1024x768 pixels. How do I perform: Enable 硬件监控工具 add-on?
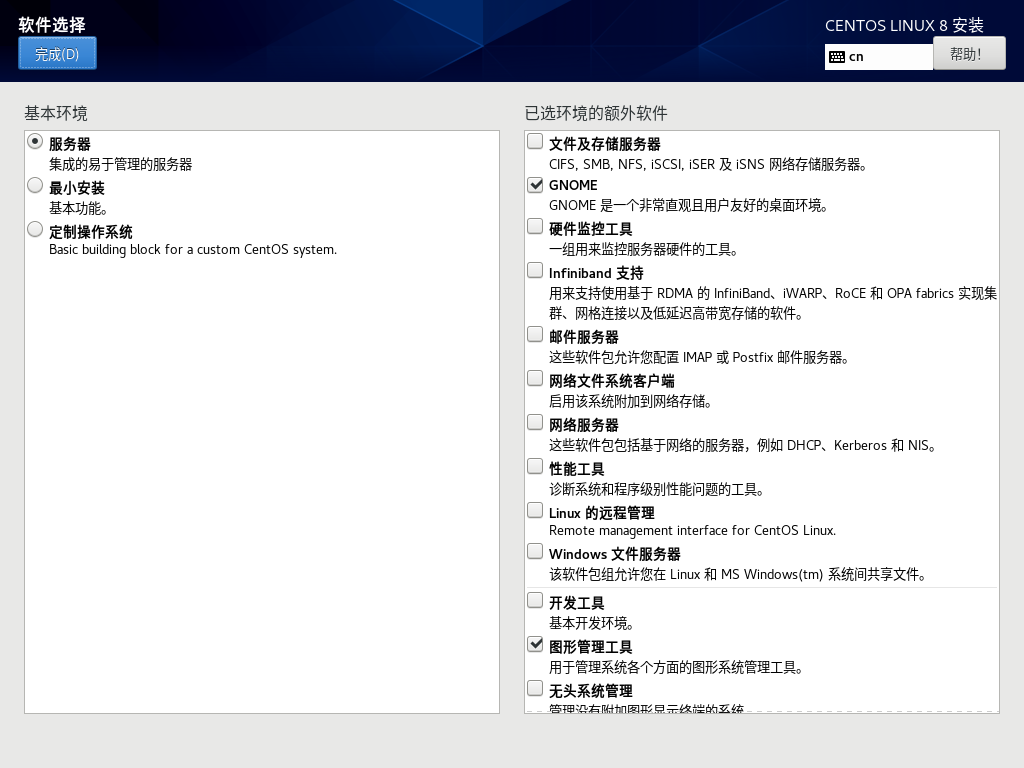(536, 227)
